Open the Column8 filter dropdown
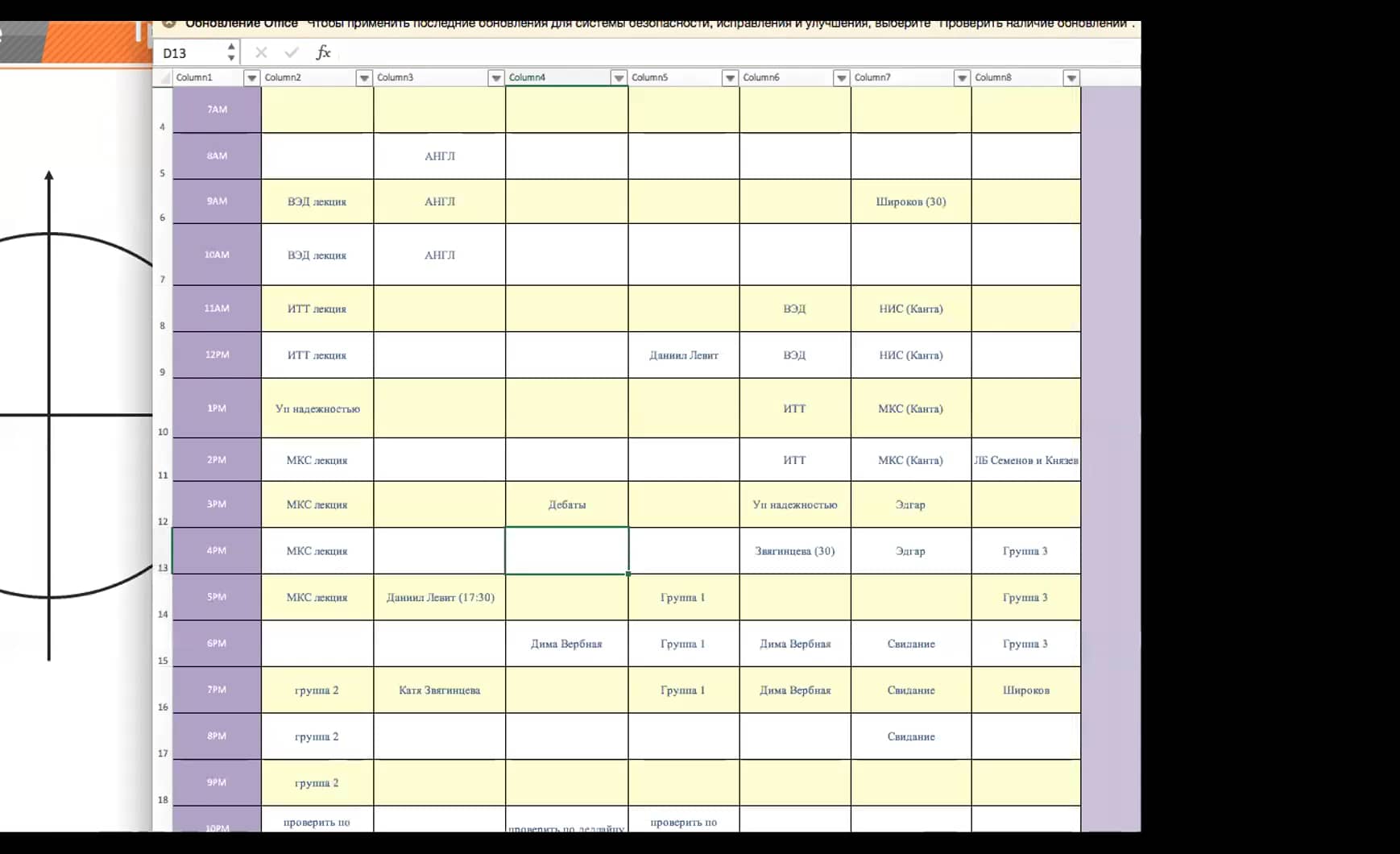1400x854 pixels. point(1071,78)
